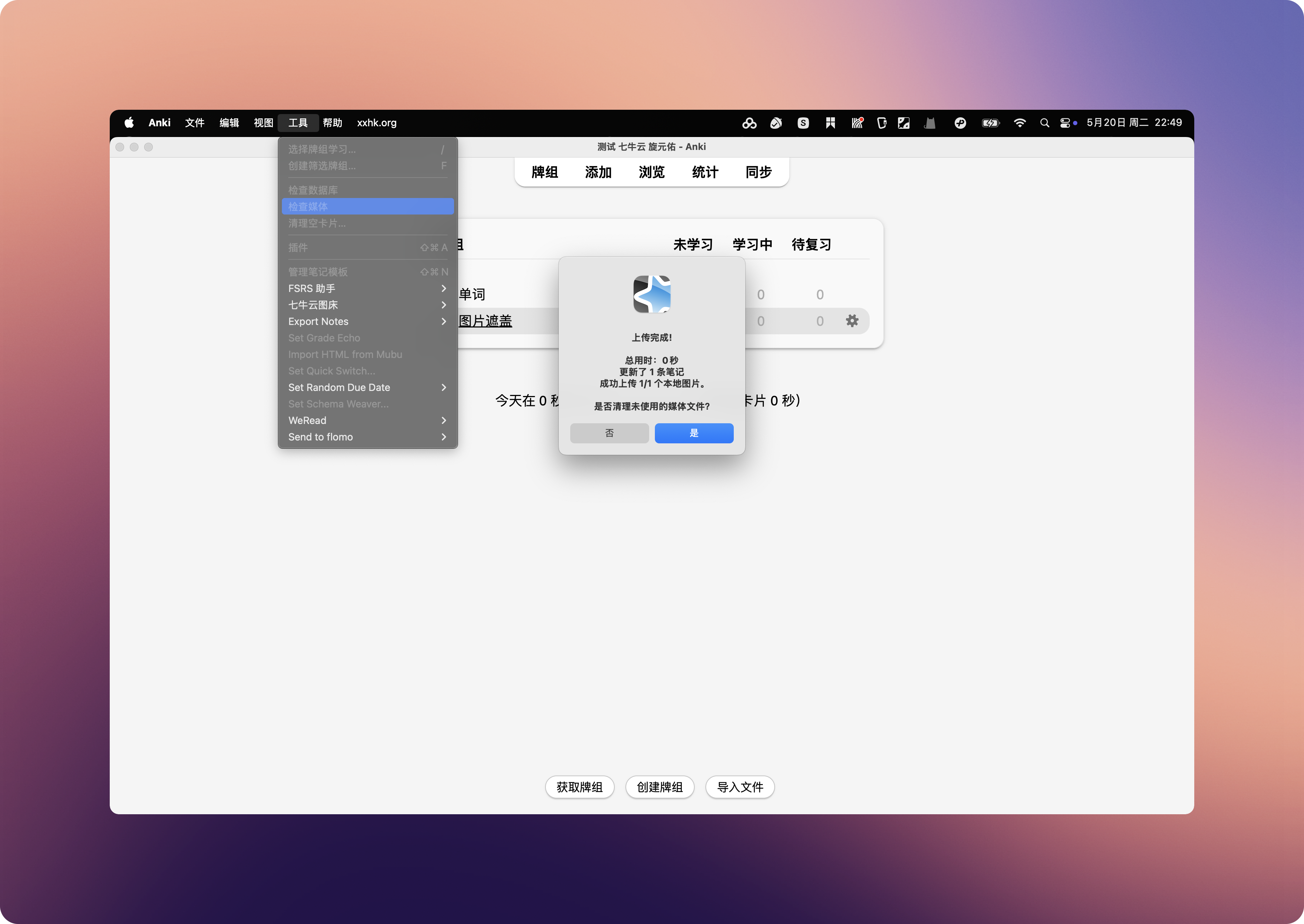Click the 同步 sync tab
This screenshot has width=1304, height=924.
point(759,173)
